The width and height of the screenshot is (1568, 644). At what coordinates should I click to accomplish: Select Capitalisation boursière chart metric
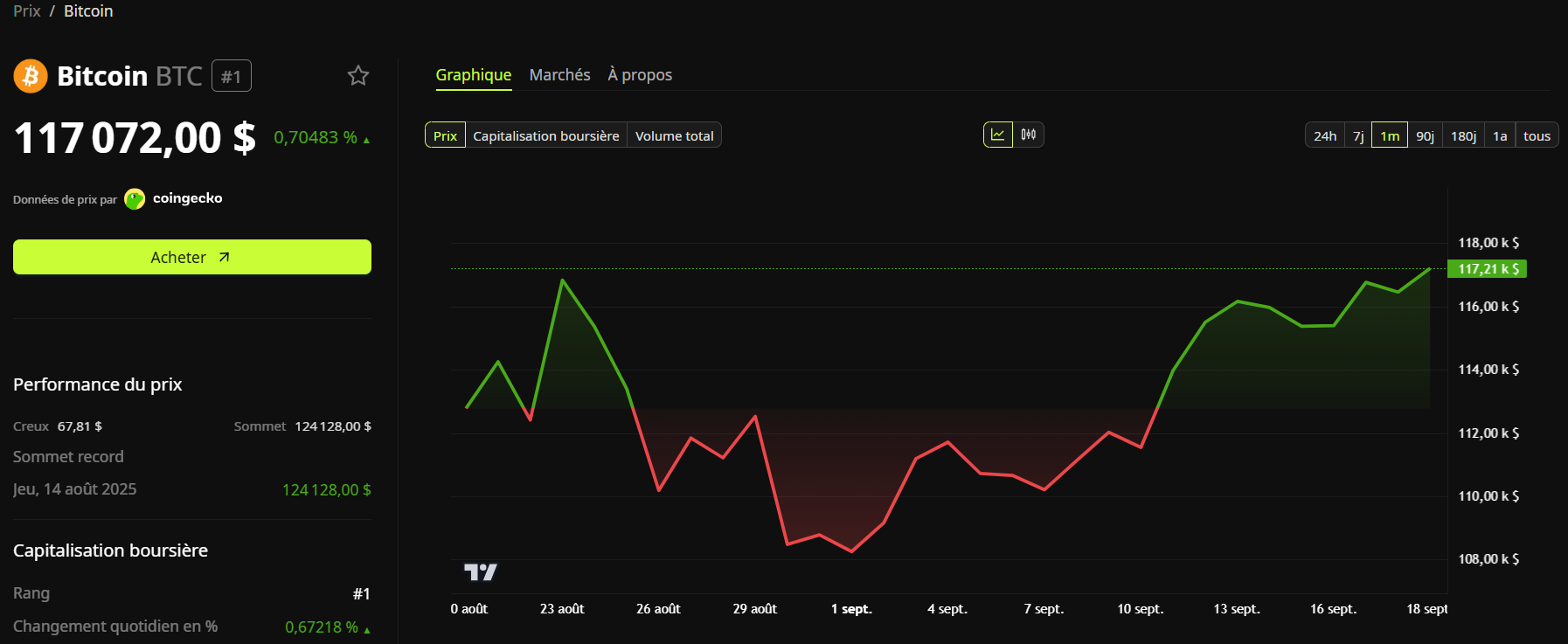tap(546, 135)
